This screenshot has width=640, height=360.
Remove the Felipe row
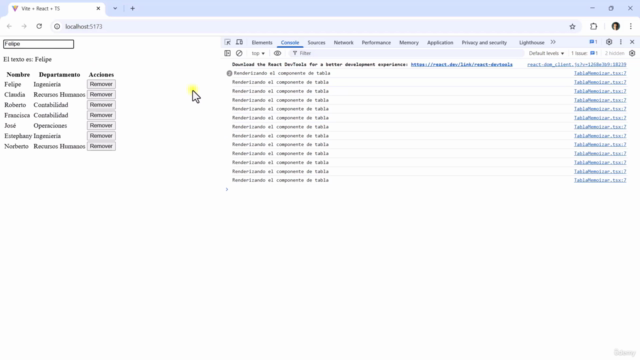coord(101,84)
